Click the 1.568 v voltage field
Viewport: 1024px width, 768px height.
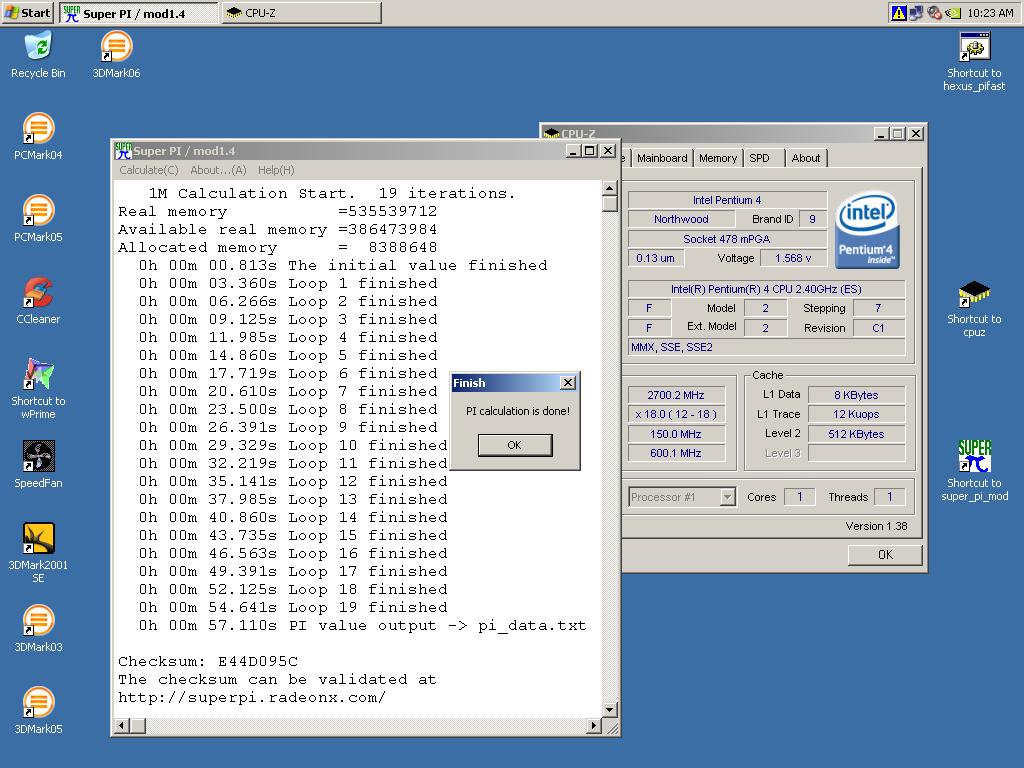click(x=793, y=258)
